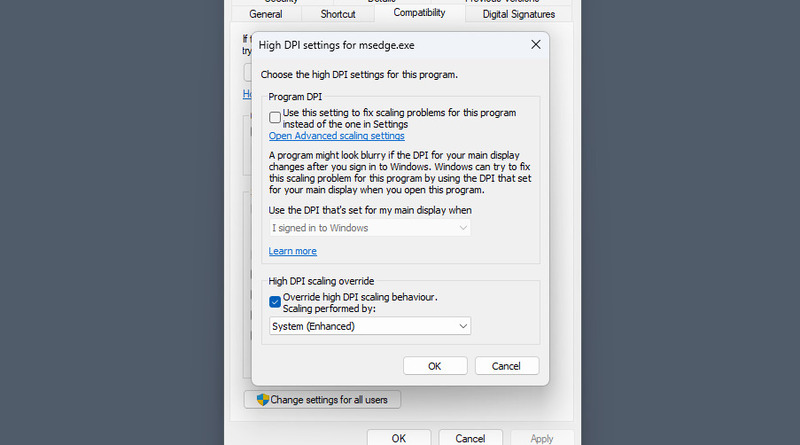Click Apply in the Properties window
Viewport: 800px width, 445px height.
(x=542, y=438)
